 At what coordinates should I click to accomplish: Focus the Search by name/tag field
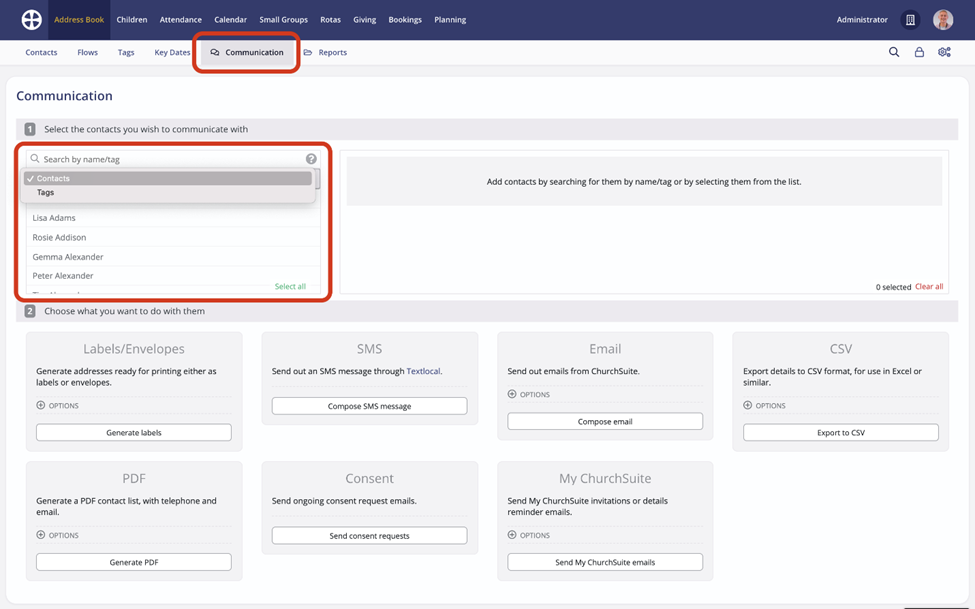(173, 159)
